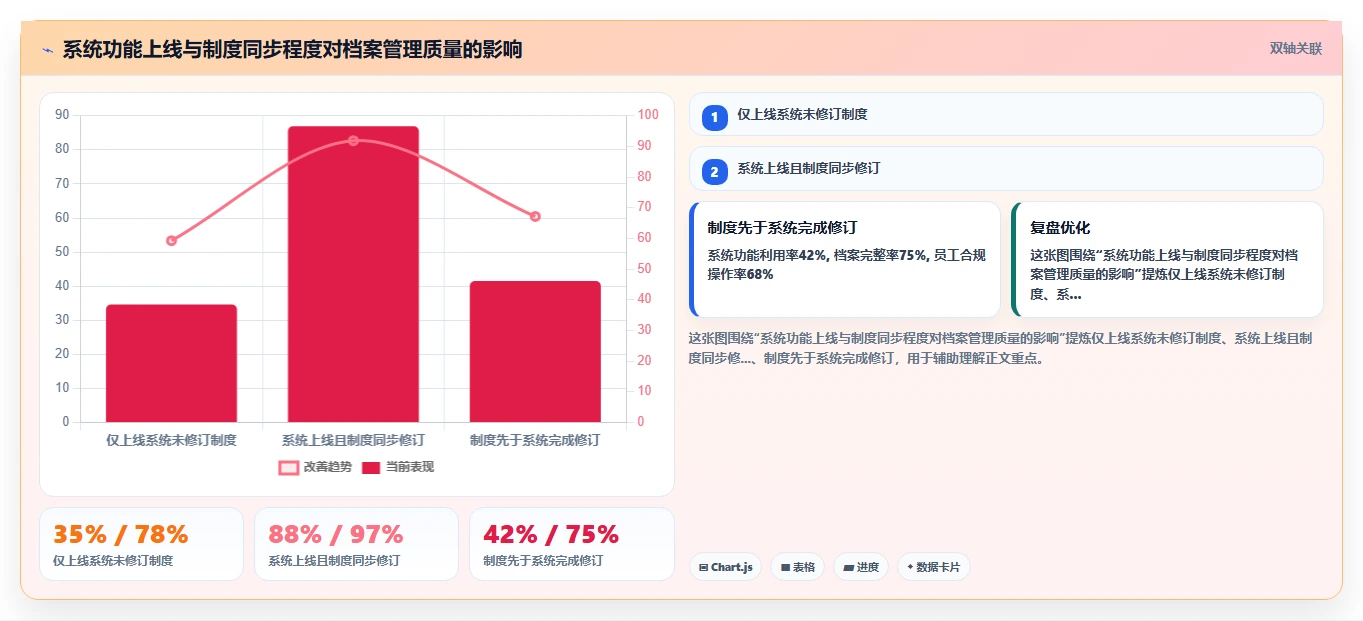The image size is (1363, 621).
Task: Click the 88% / 97% stat card
Action: tap(356, 544)
